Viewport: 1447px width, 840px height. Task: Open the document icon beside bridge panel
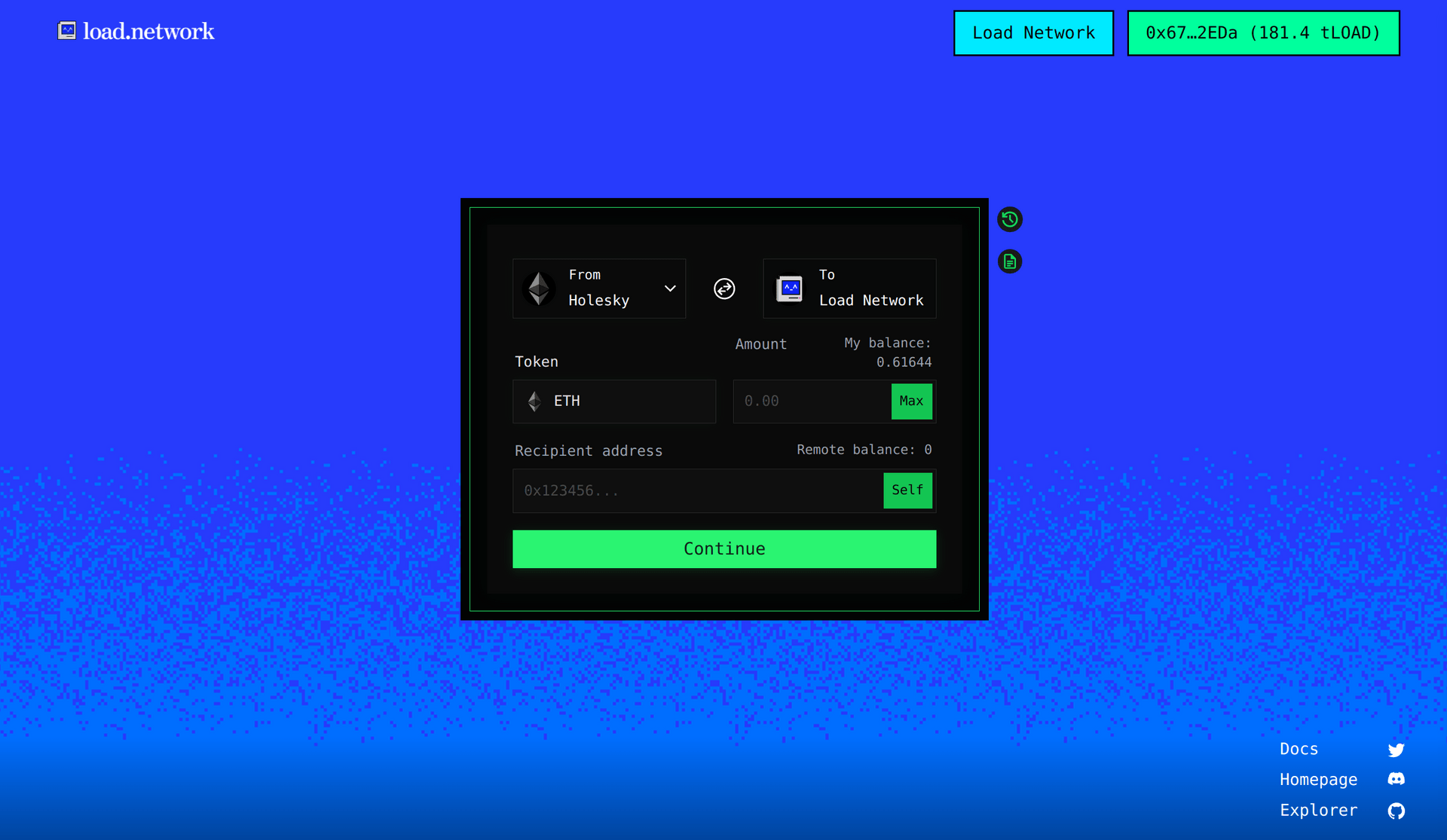point(1009,261)
